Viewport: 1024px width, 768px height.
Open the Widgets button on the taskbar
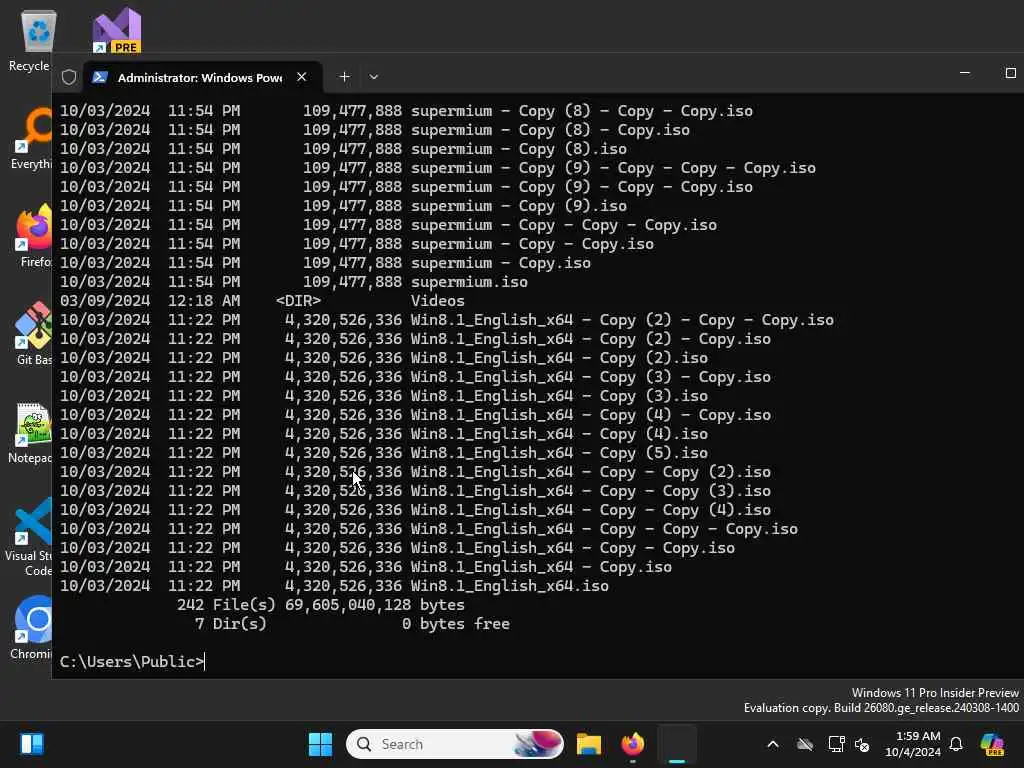coord(31,744)
